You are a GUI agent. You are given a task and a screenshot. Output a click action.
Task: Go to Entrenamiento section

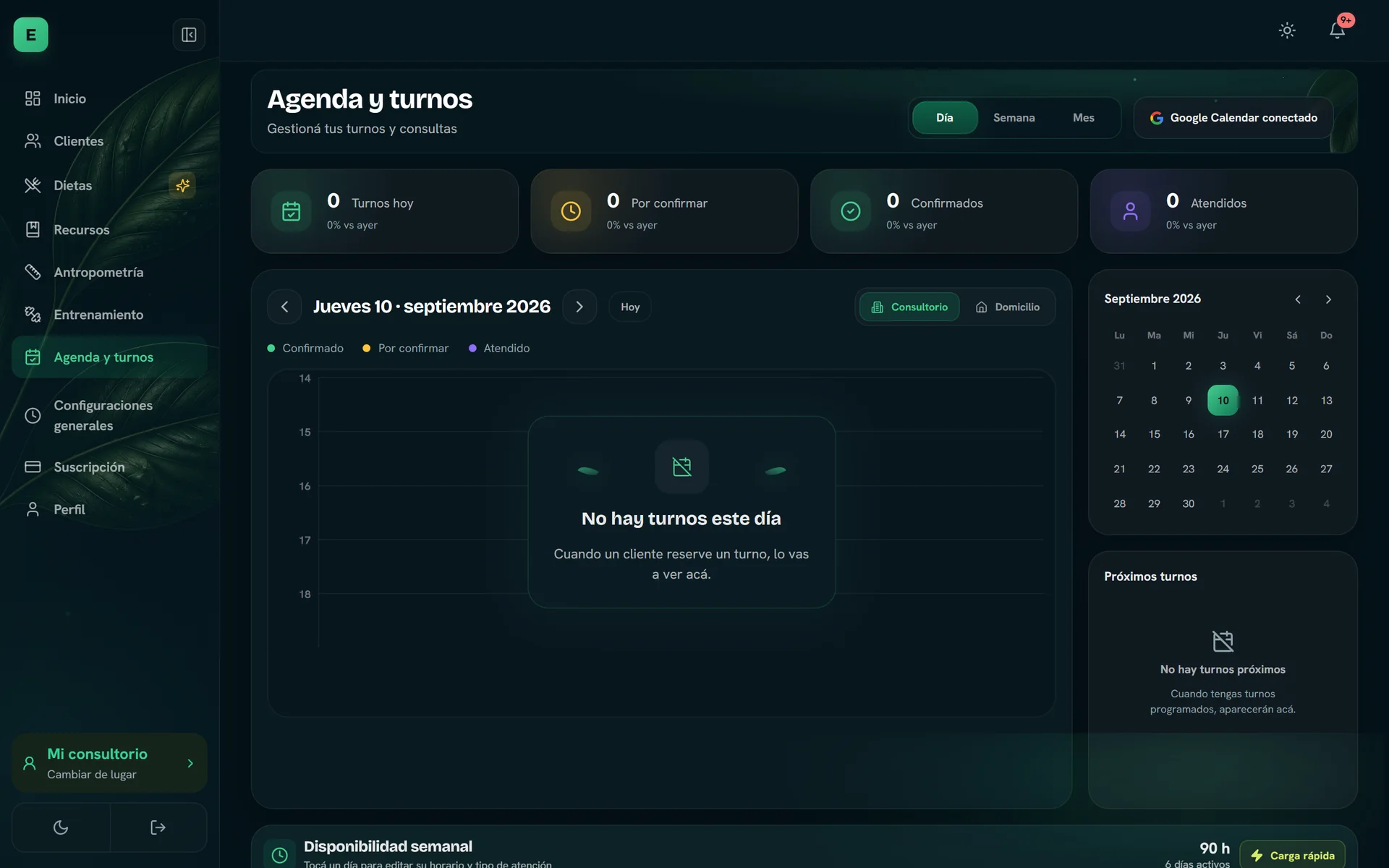[109, 315]
